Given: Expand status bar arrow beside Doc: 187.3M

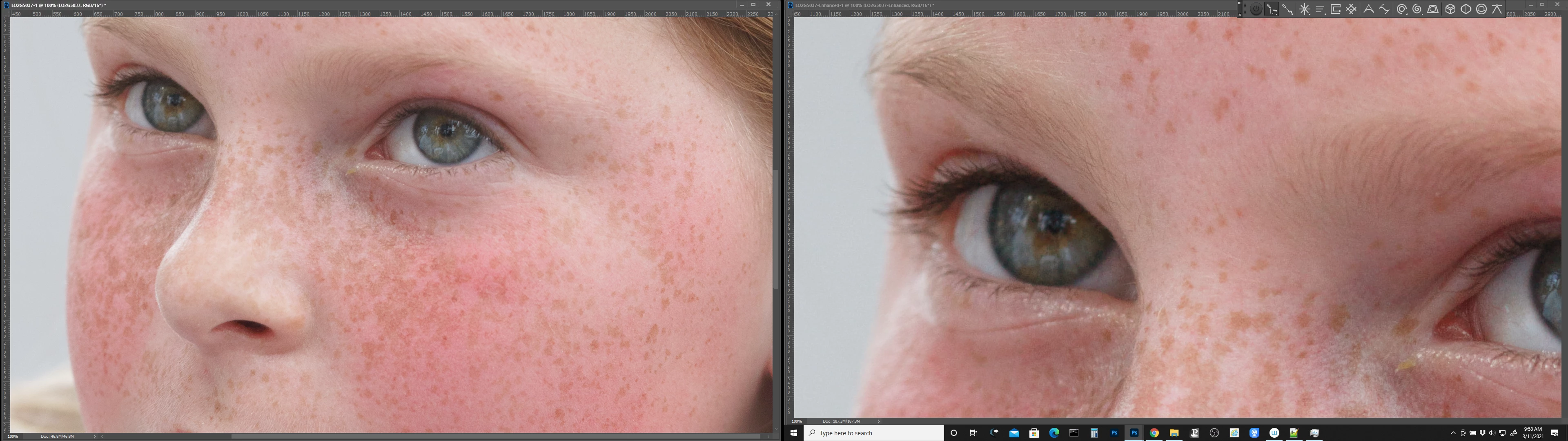Looking at the screenshot, I should 879,421.
